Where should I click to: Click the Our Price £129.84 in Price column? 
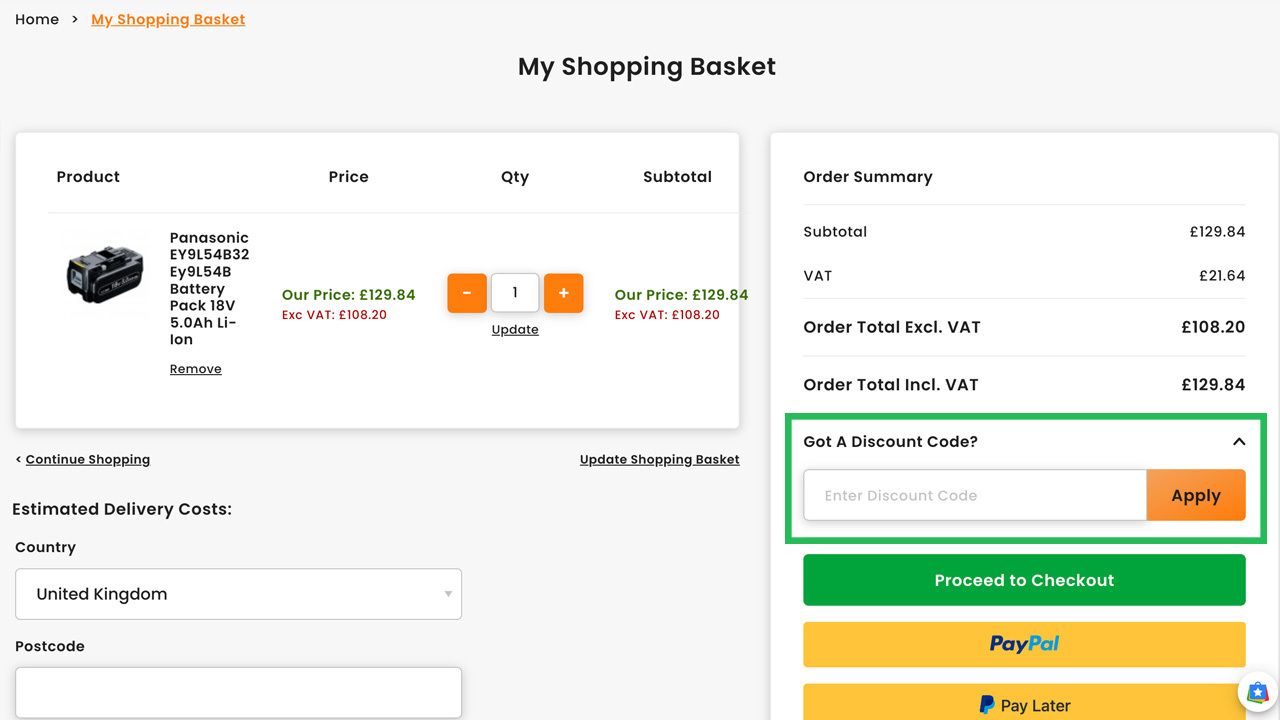348,295
